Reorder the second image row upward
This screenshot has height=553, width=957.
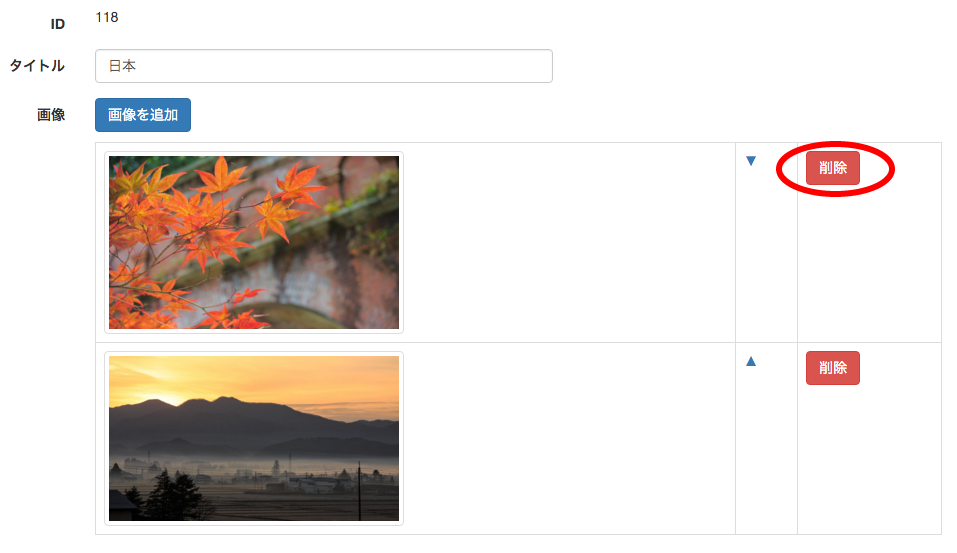coord(751,361)
